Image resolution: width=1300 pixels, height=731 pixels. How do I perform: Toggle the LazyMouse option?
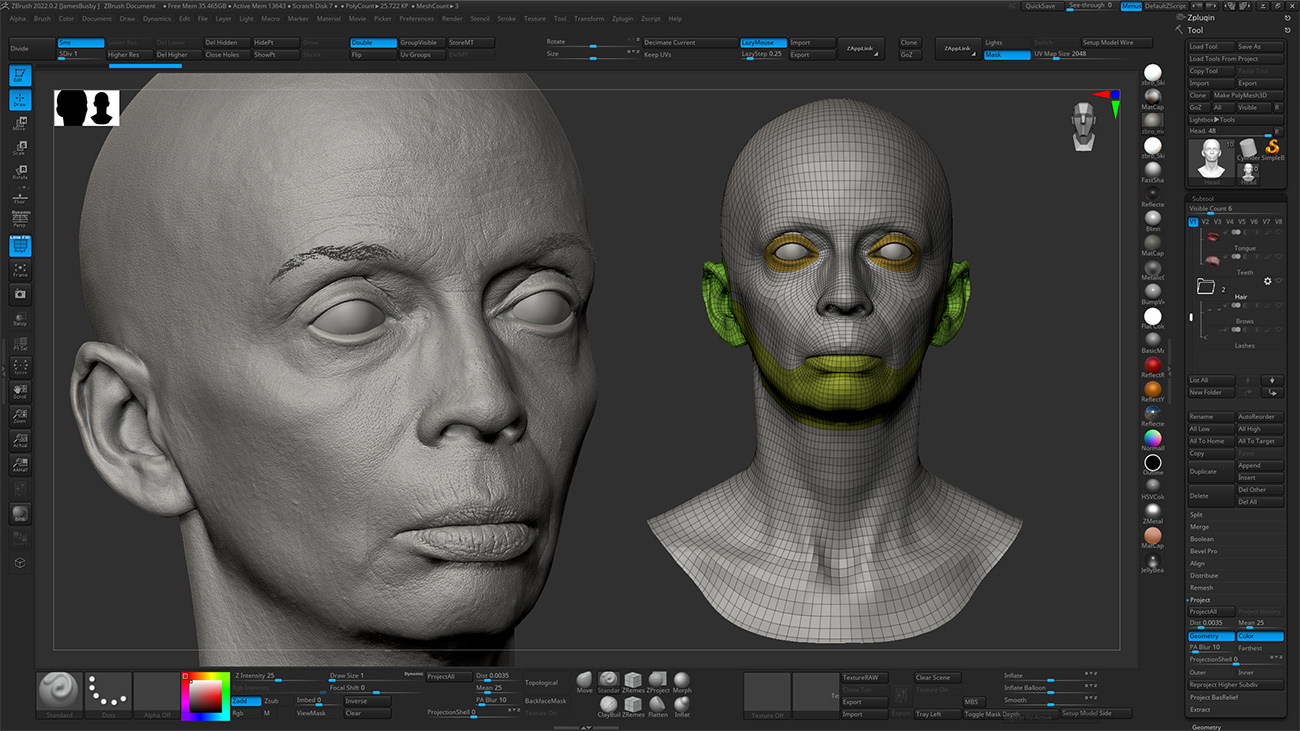[x=763, y=43]
